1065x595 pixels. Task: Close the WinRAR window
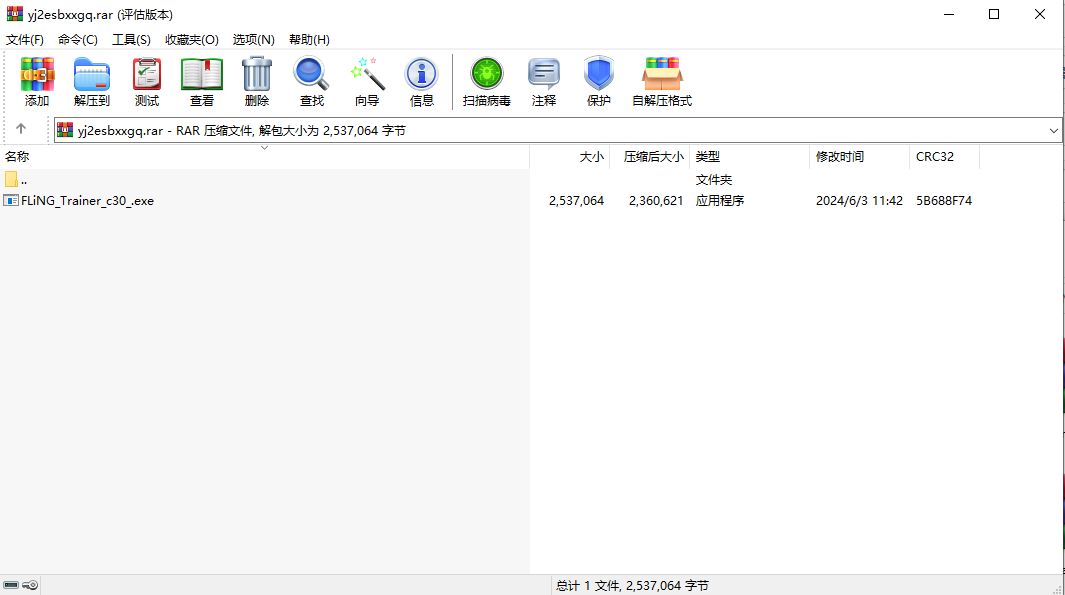(x=1039, y=14)
